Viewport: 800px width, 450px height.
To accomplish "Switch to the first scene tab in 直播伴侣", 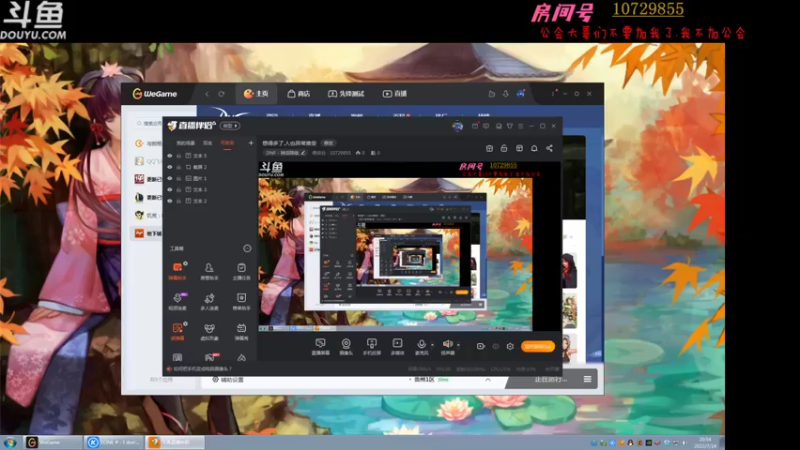I will (185, 143).
